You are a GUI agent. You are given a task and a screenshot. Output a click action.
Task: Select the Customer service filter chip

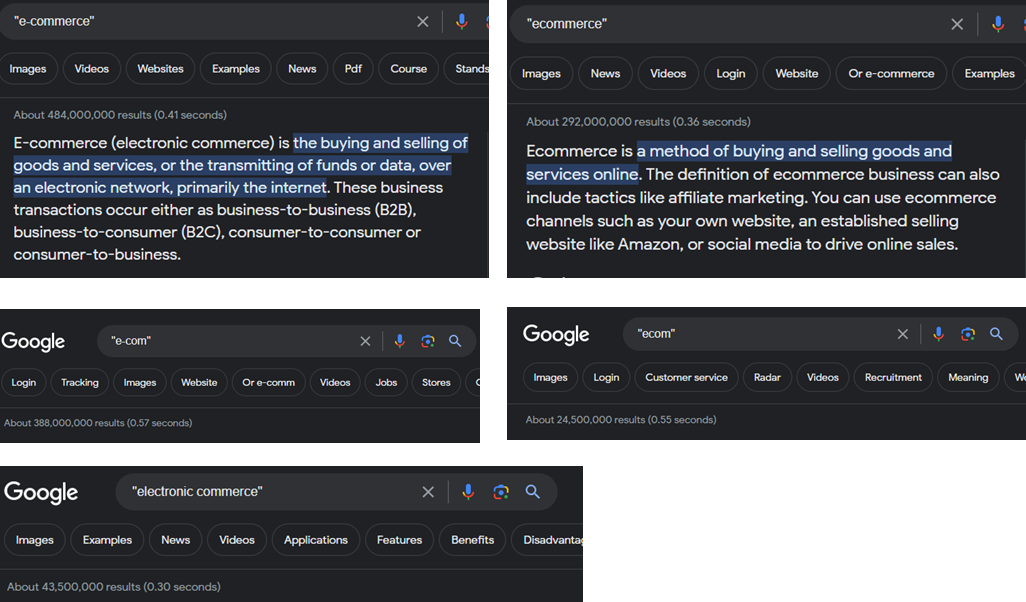(x=686, y=378)
